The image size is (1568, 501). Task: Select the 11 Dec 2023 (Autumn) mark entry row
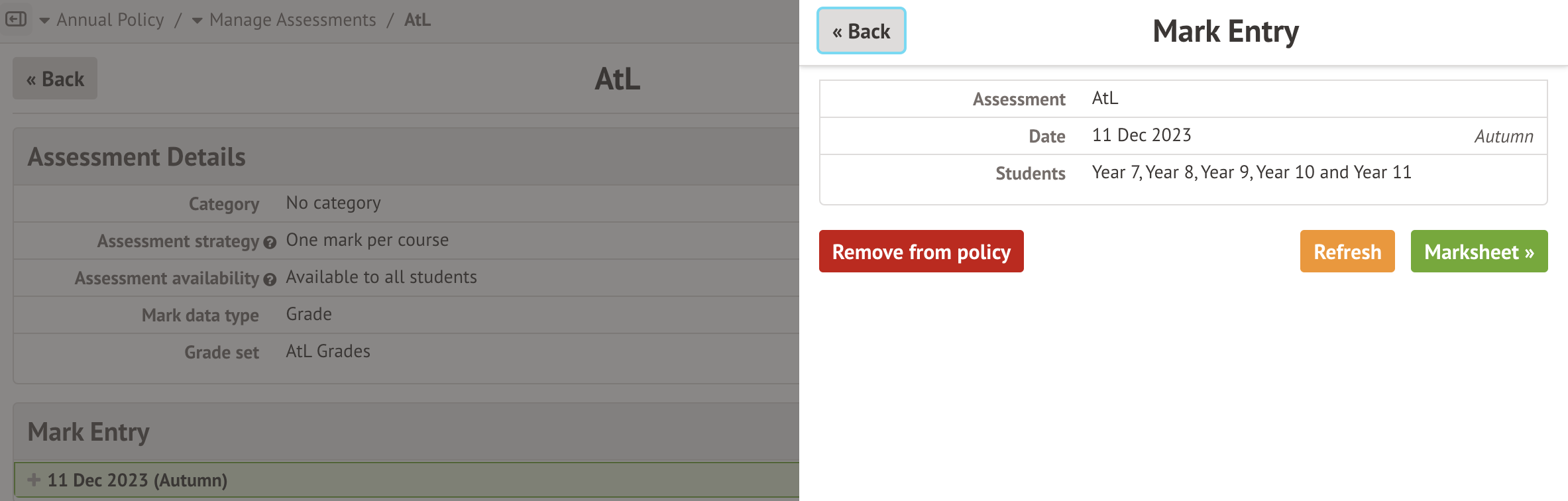pyautogui.click(x=398, y=480)
